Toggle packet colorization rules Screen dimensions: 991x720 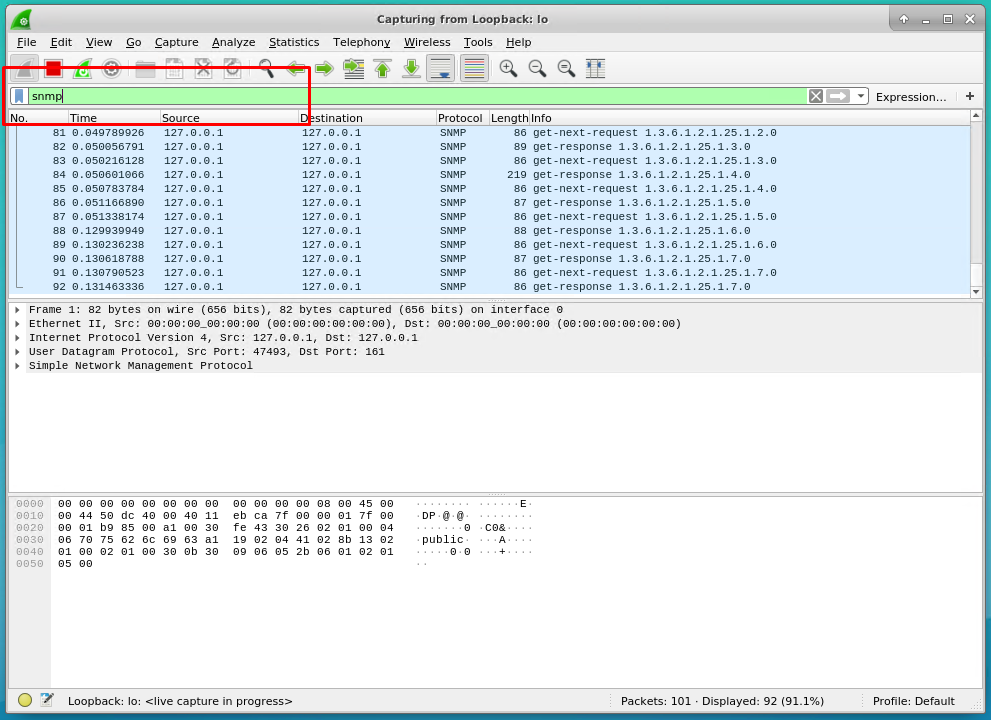tap(474, 68)
